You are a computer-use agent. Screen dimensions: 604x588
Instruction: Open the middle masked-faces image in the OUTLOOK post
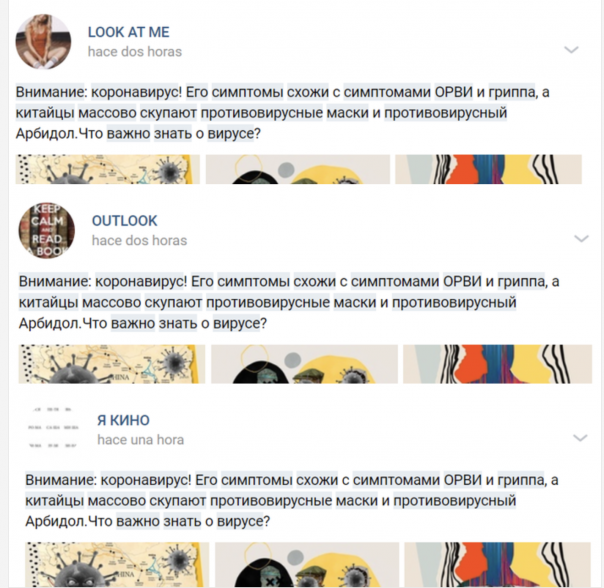click(304, 364)
